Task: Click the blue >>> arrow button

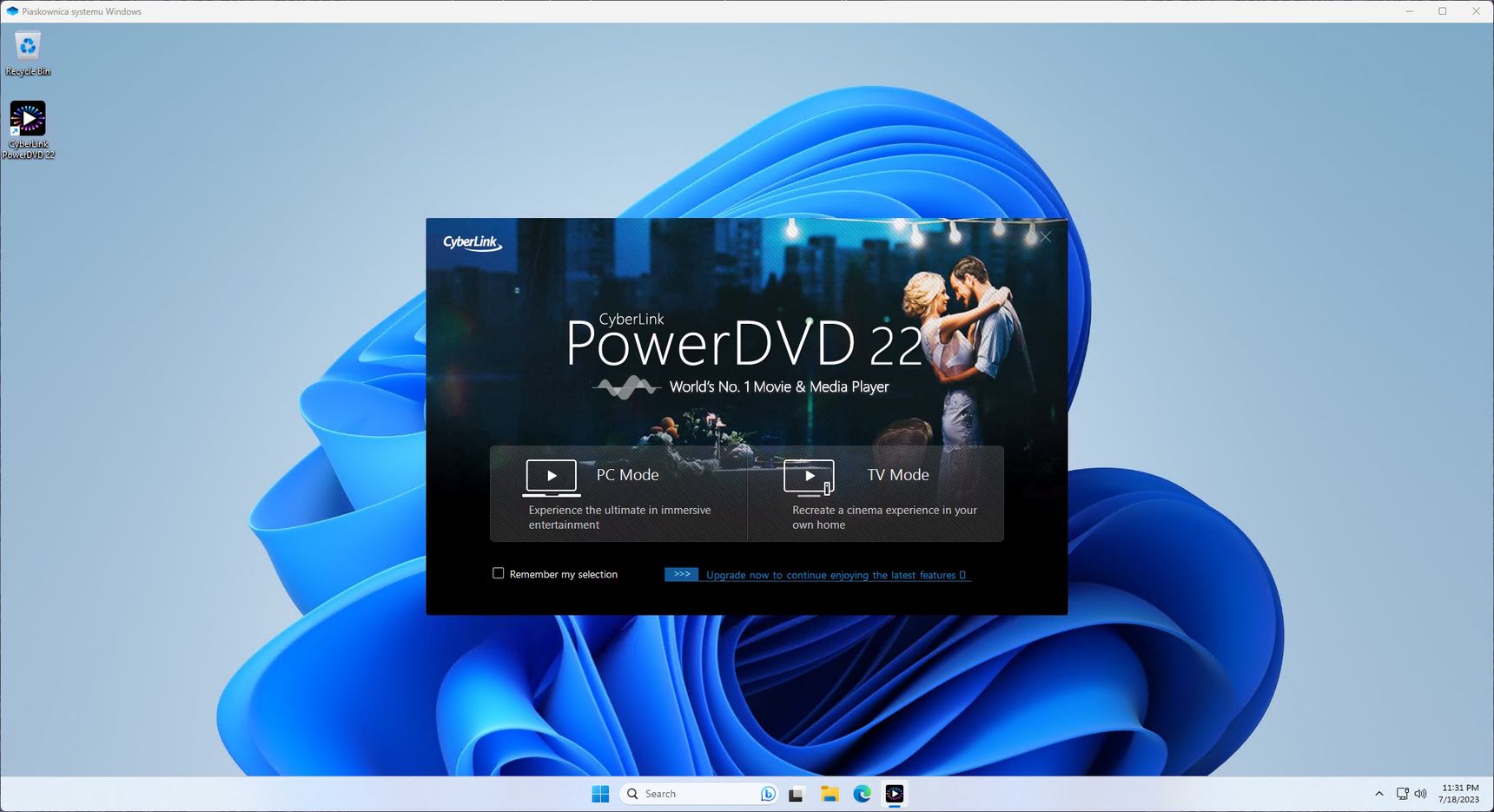Action: (x=682, y=574)
